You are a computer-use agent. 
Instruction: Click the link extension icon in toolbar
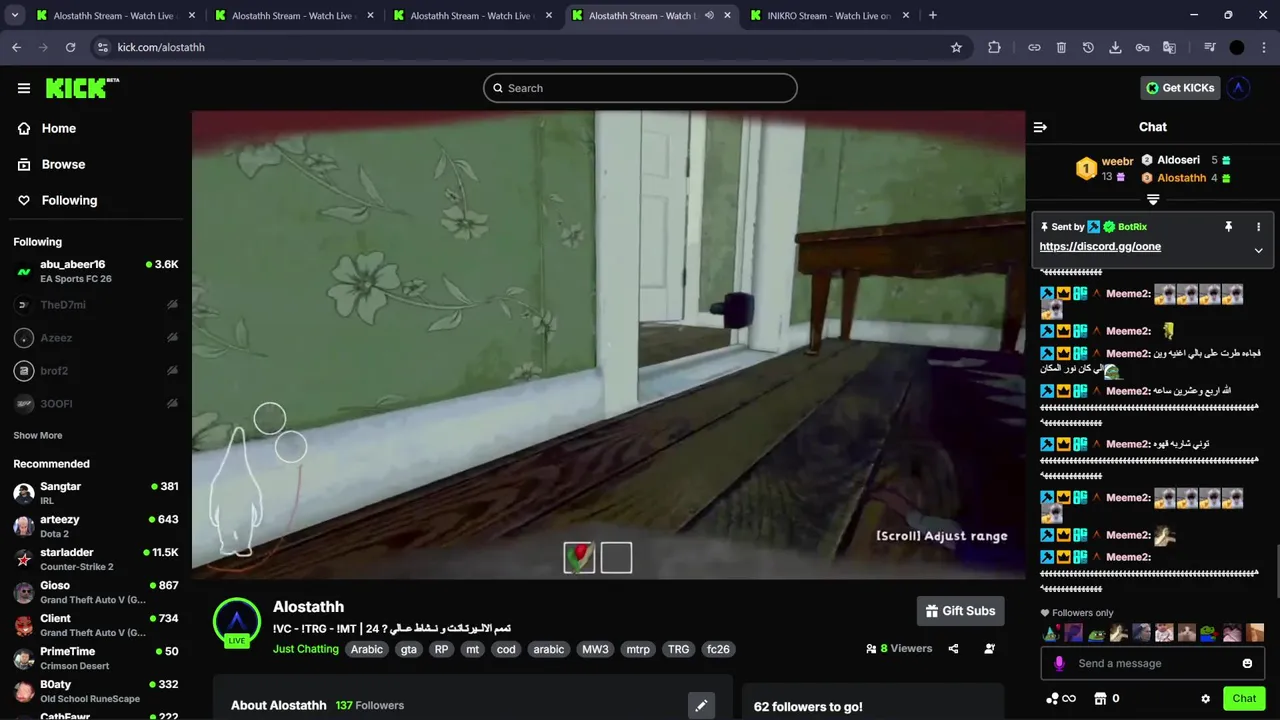1034,47
